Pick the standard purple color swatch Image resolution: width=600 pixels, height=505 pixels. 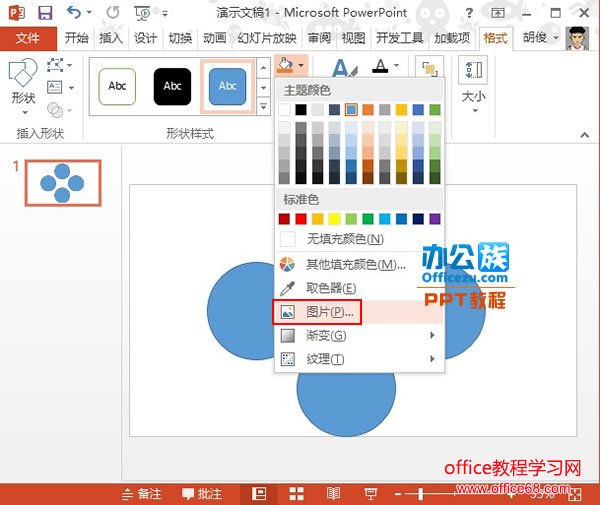tap(435, 219)
